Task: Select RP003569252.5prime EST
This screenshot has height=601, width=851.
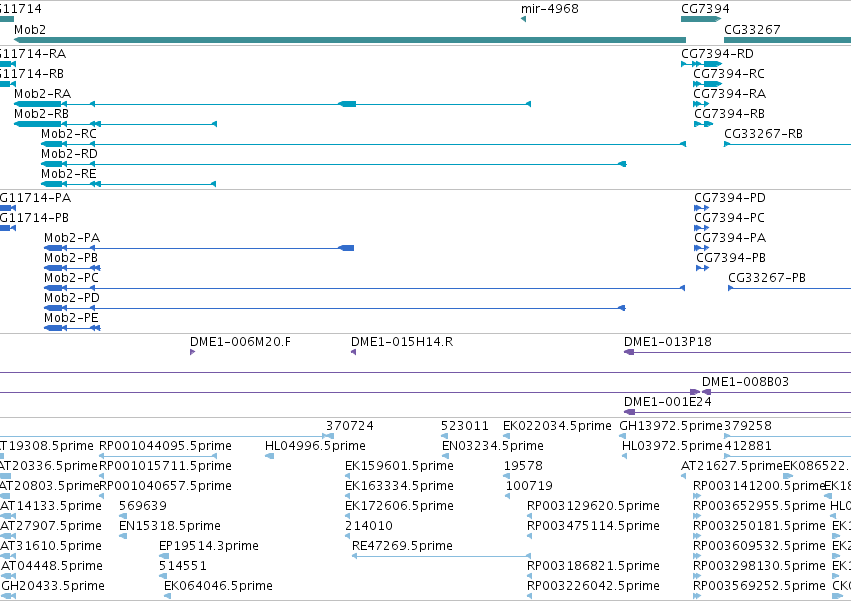Action: coord(697,596)
